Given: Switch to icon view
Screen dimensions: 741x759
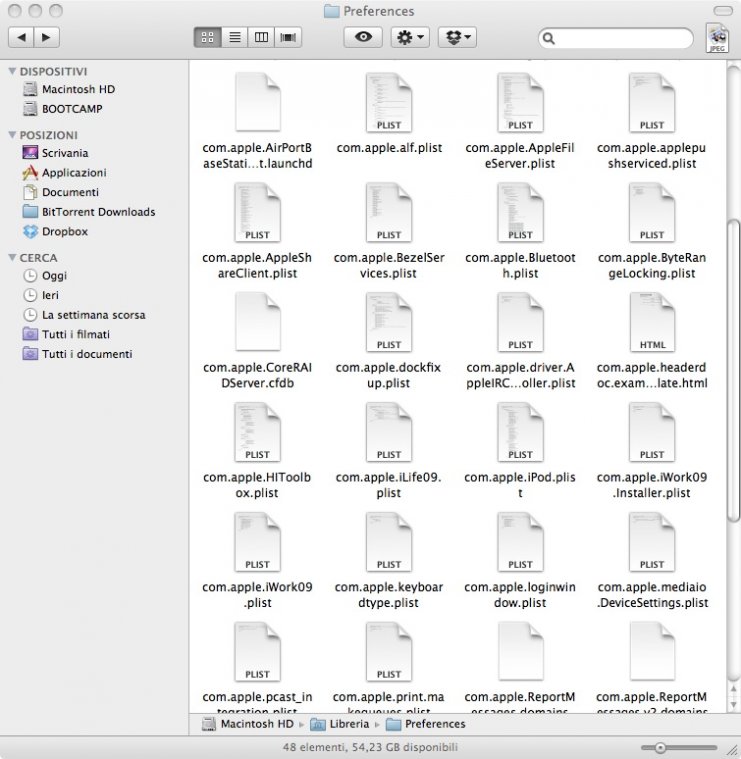Looking at the screenshot, I should pos(208,37).
